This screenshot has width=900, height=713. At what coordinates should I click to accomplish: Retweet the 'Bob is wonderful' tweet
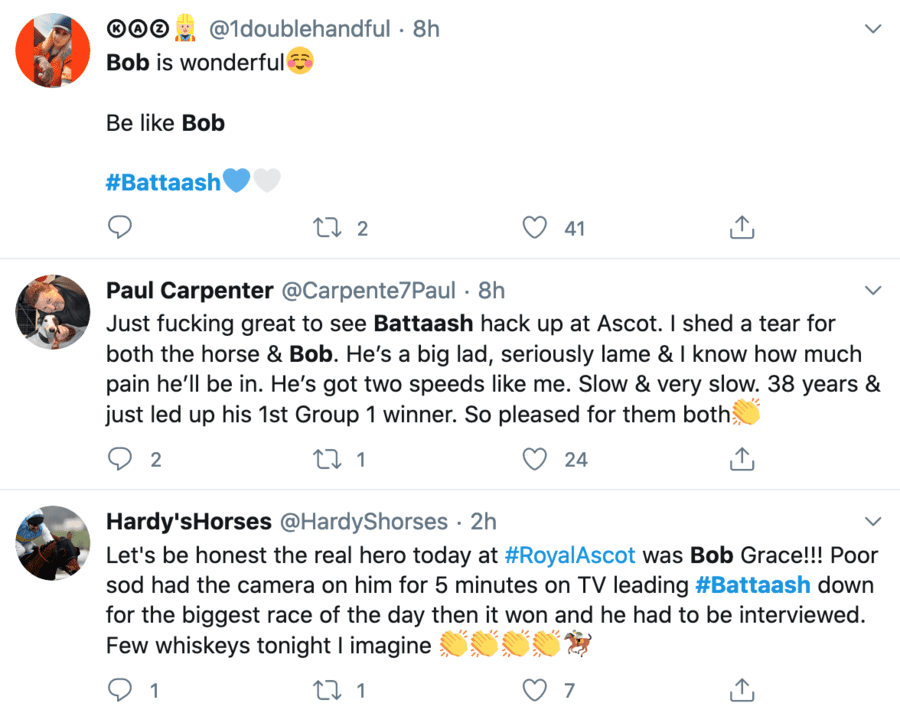pyautogui.click(x=329, y=228)
